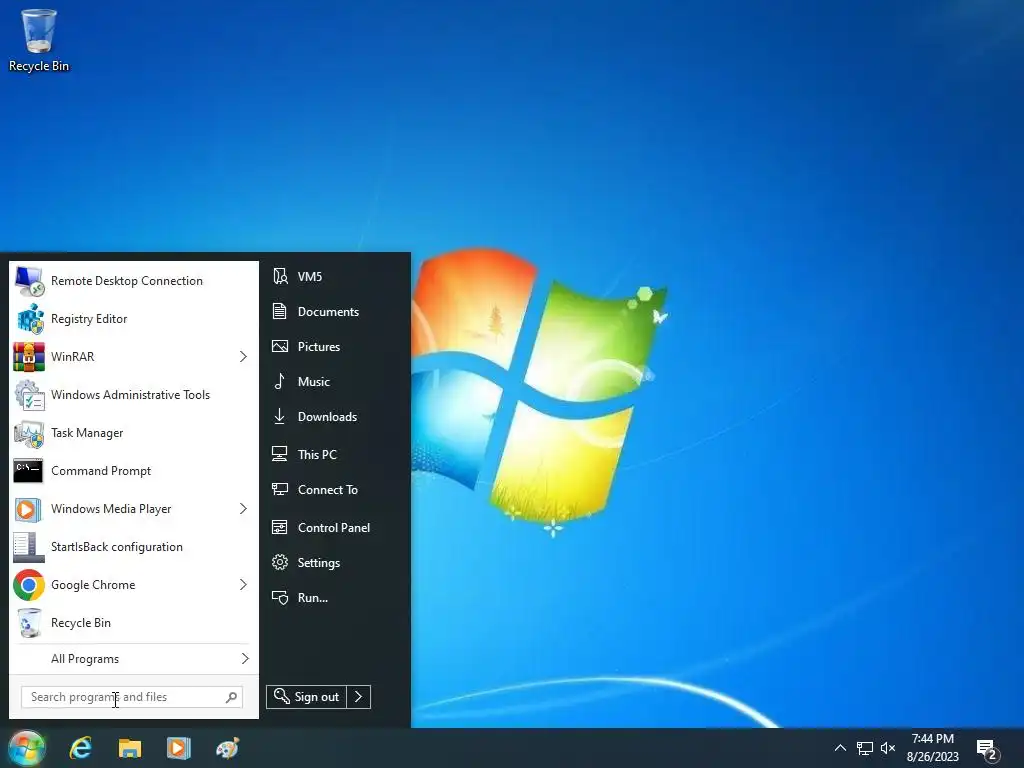Click the search magnifier icon
This screenshot has height=768, width=1024.
[x=231, y=697]
